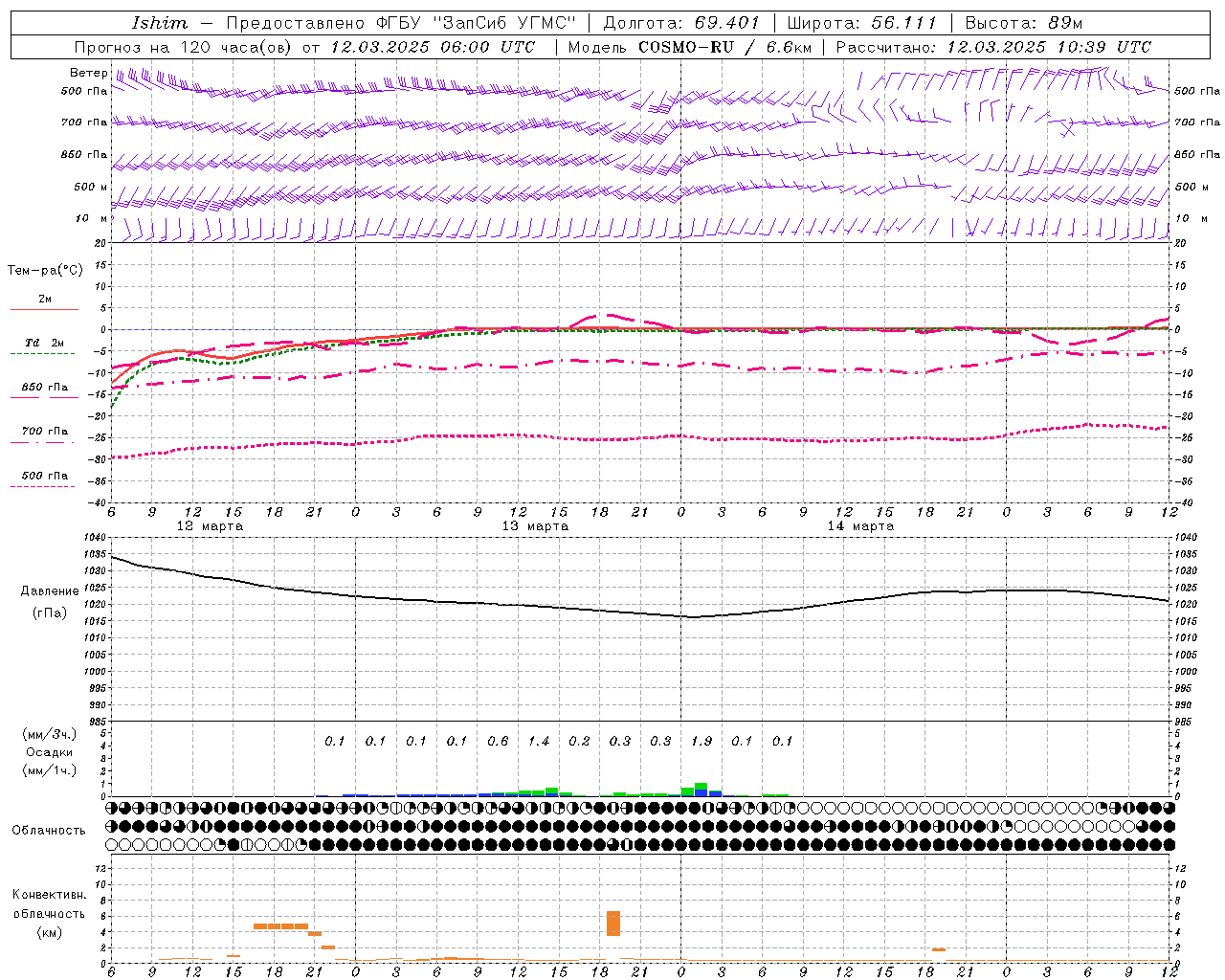
Task: Click the "14 марта" date label
Action: click(x=861, y=526)
